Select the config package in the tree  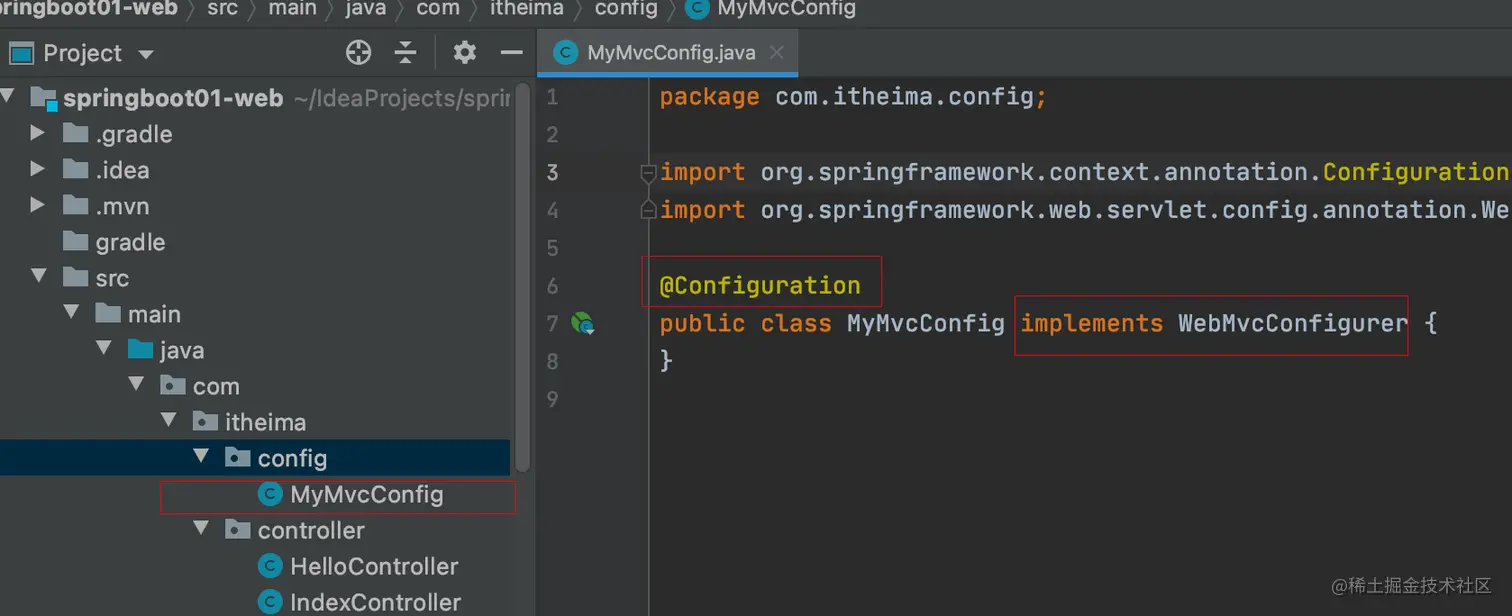(x=292, y=458)
